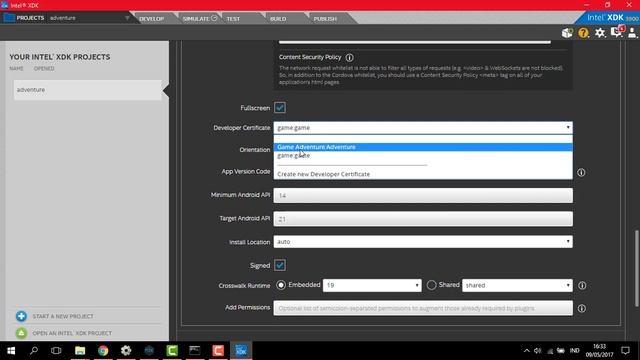
Task: Open Task View in the taskbar
Action: (56, 351)
